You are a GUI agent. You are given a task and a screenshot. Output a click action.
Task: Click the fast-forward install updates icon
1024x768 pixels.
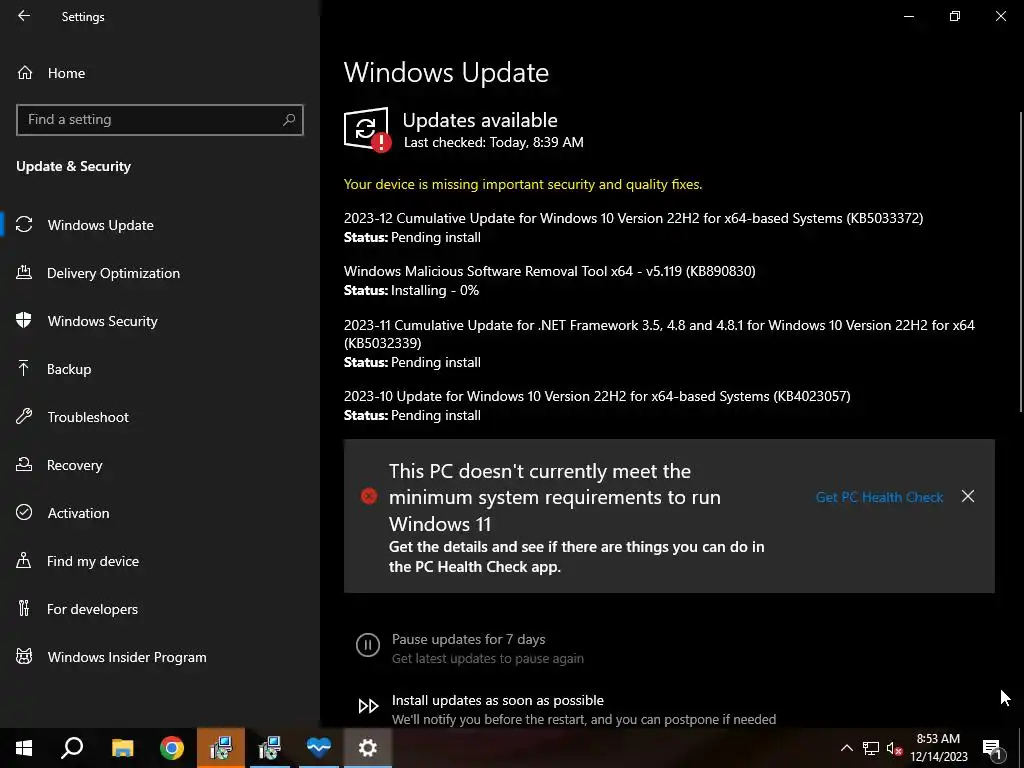click(x=368, y=706)
